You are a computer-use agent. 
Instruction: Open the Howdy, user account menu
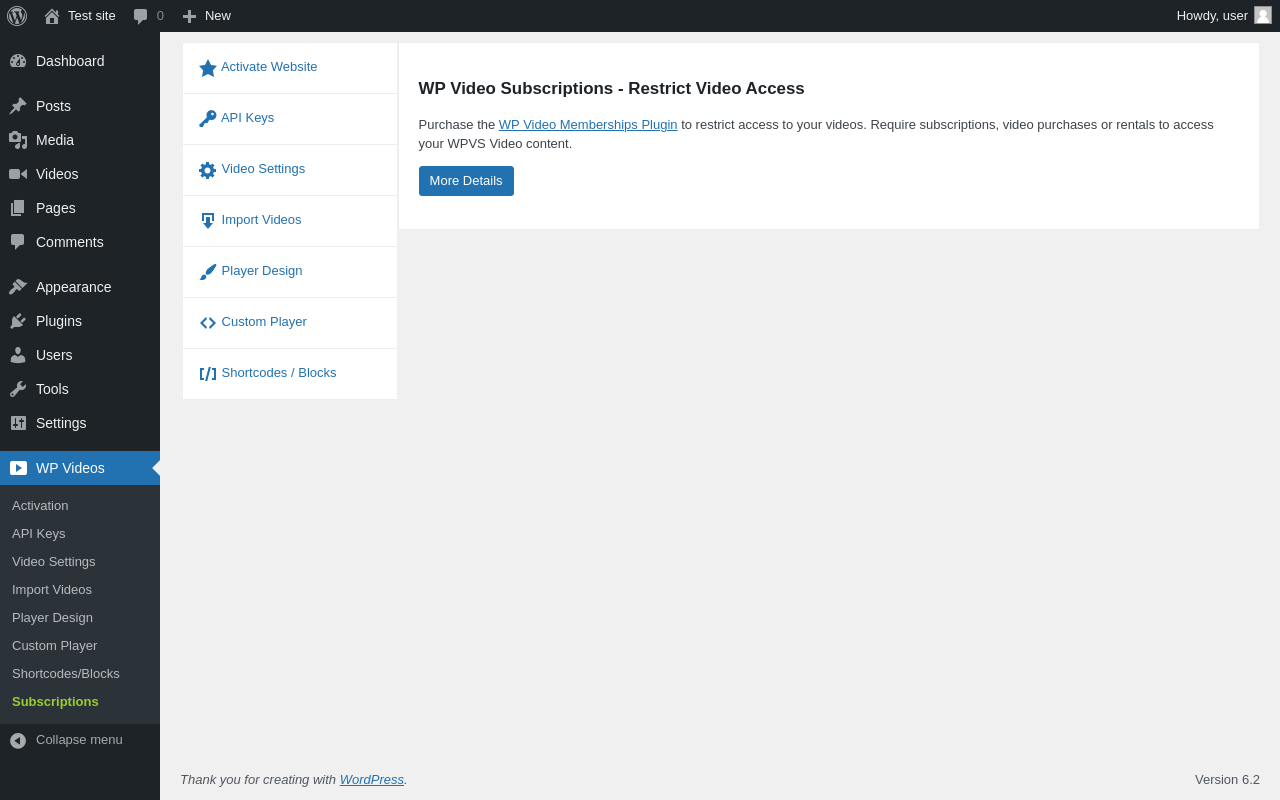pyautogui.click(x=1224, y=16)
